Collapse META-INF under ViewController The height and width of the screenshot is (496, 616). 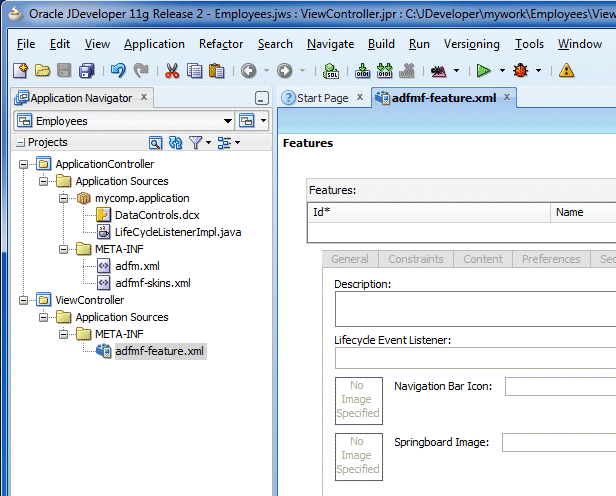click(63, 334)
